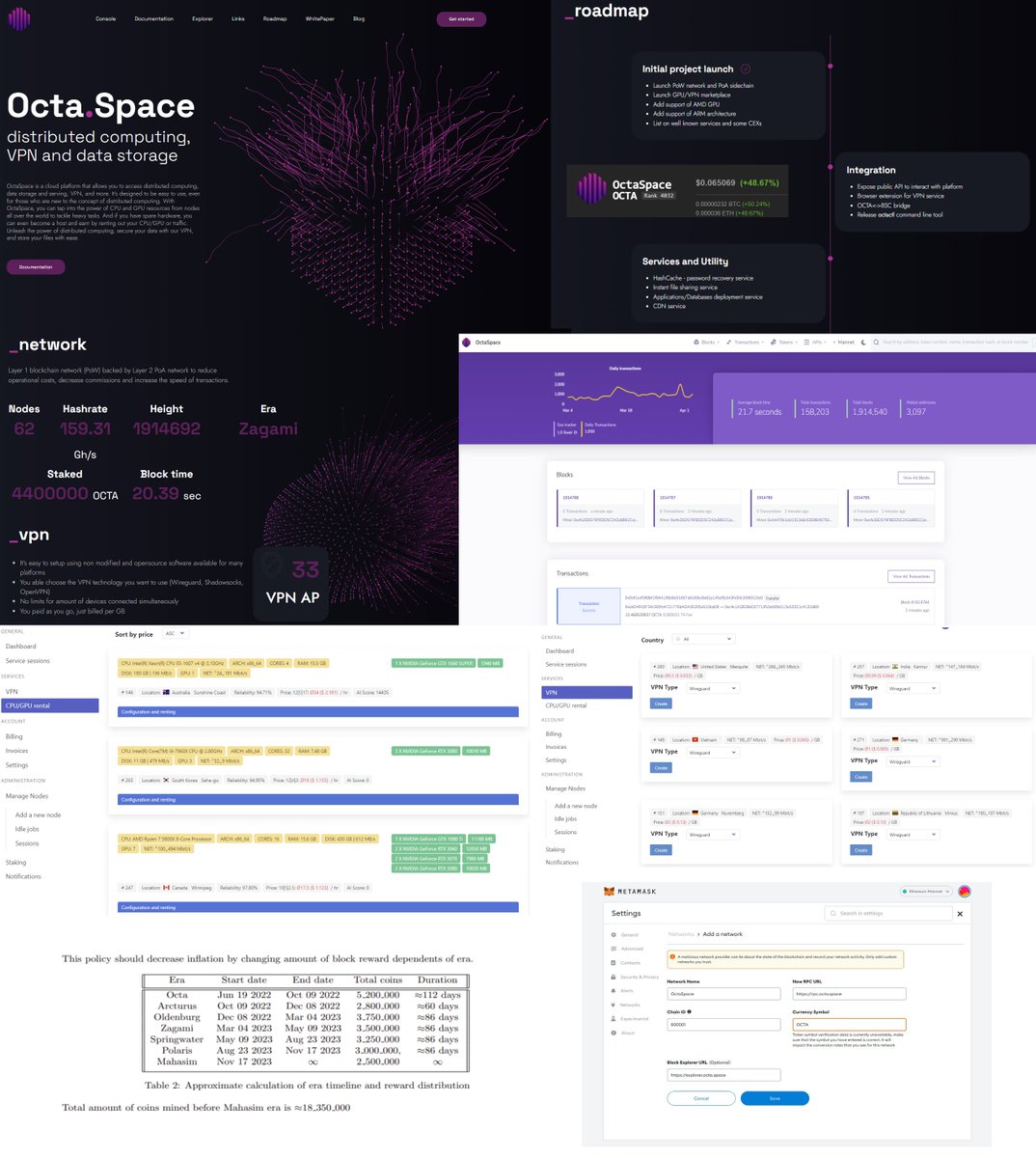The width and height of the screenshot is (1036, 1158).
Task: Click the OctaSpace logo in the block explorer header
Action: tap(467, 342)
